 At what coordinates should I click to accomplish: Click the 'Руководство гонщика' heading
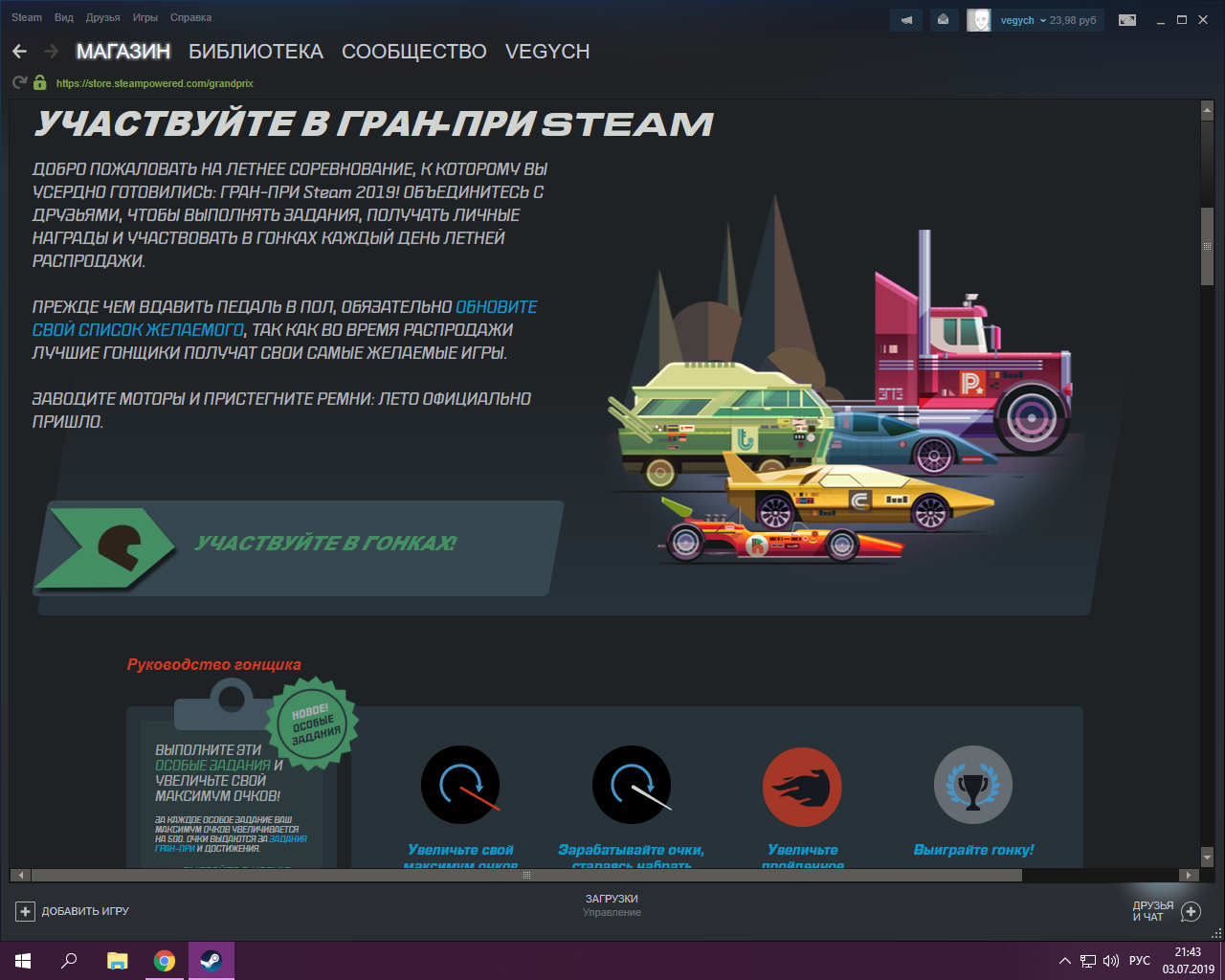point(214,665)
